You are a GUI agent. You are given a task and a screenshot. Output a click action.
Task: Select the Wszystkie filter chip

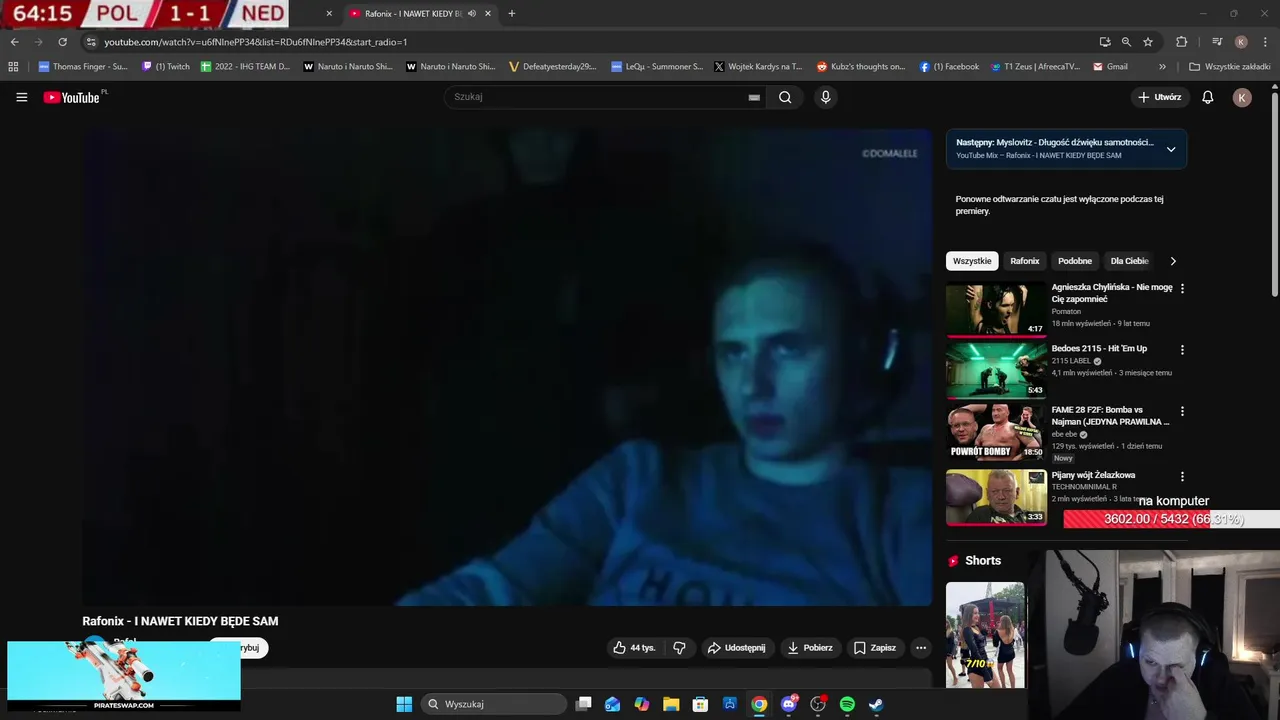coord(972,261)
